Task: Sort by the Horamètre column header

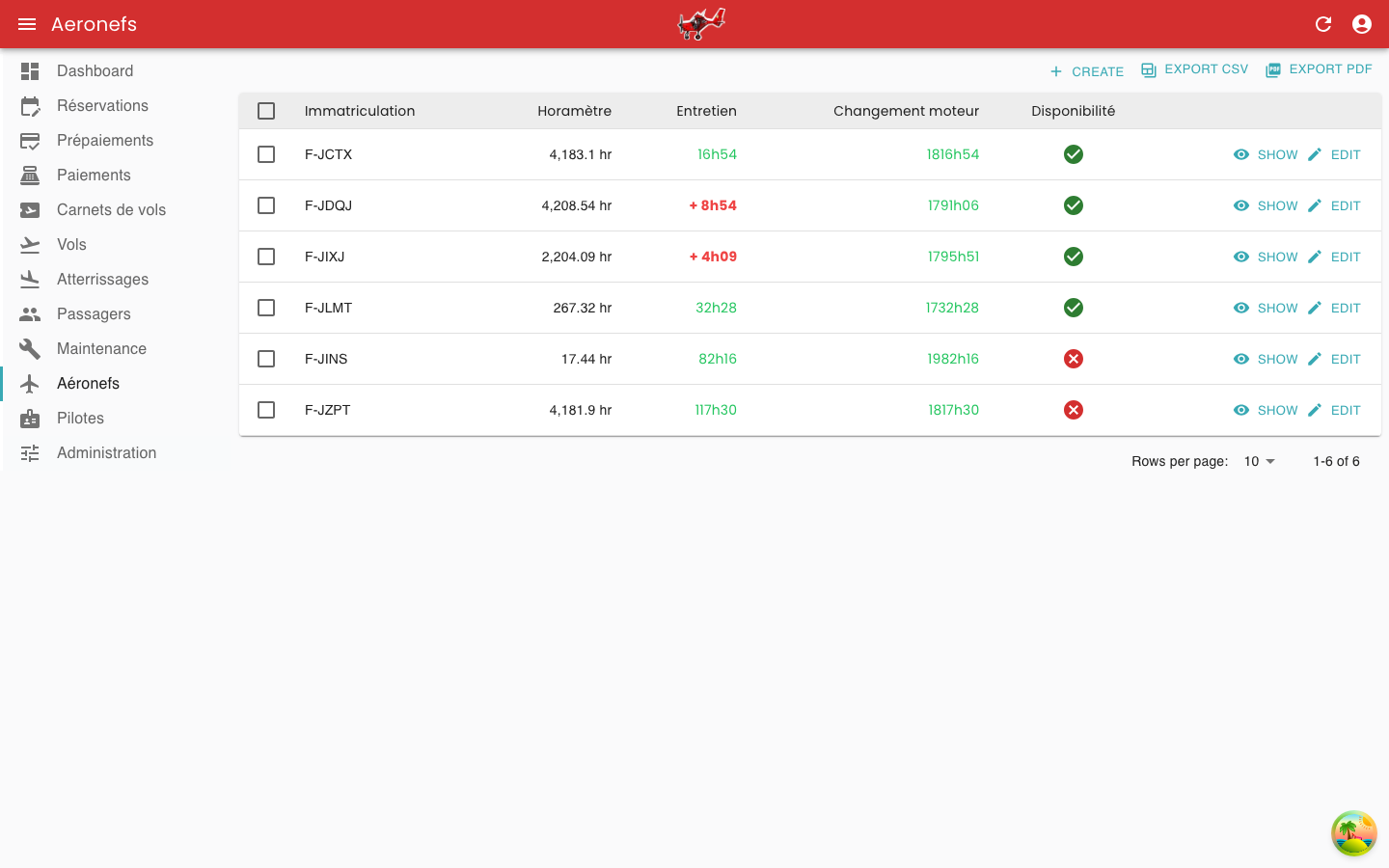Action: [574, 111]
